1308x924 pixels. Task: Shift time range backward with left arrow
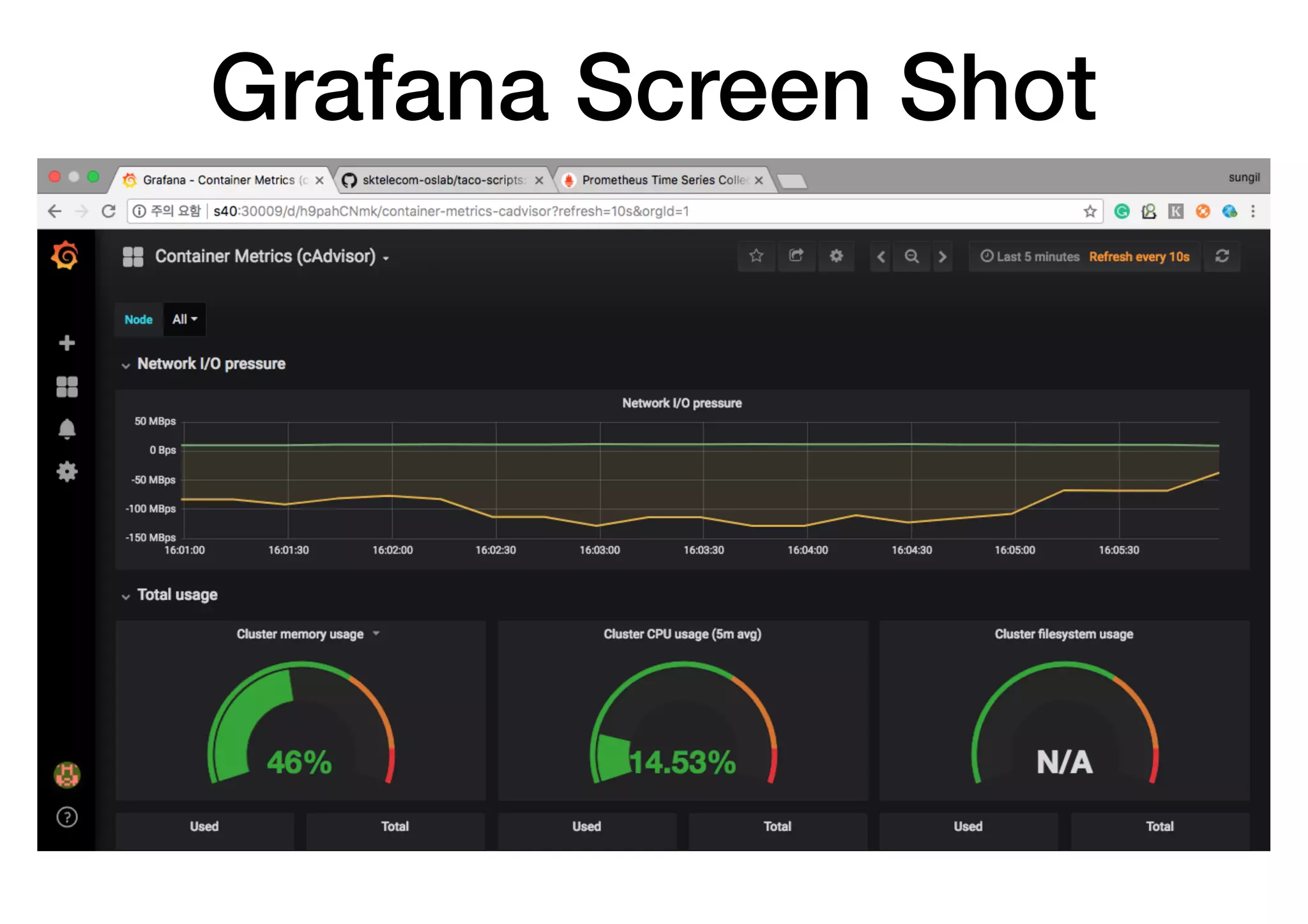pyautogui.click(x=881, y=257)
